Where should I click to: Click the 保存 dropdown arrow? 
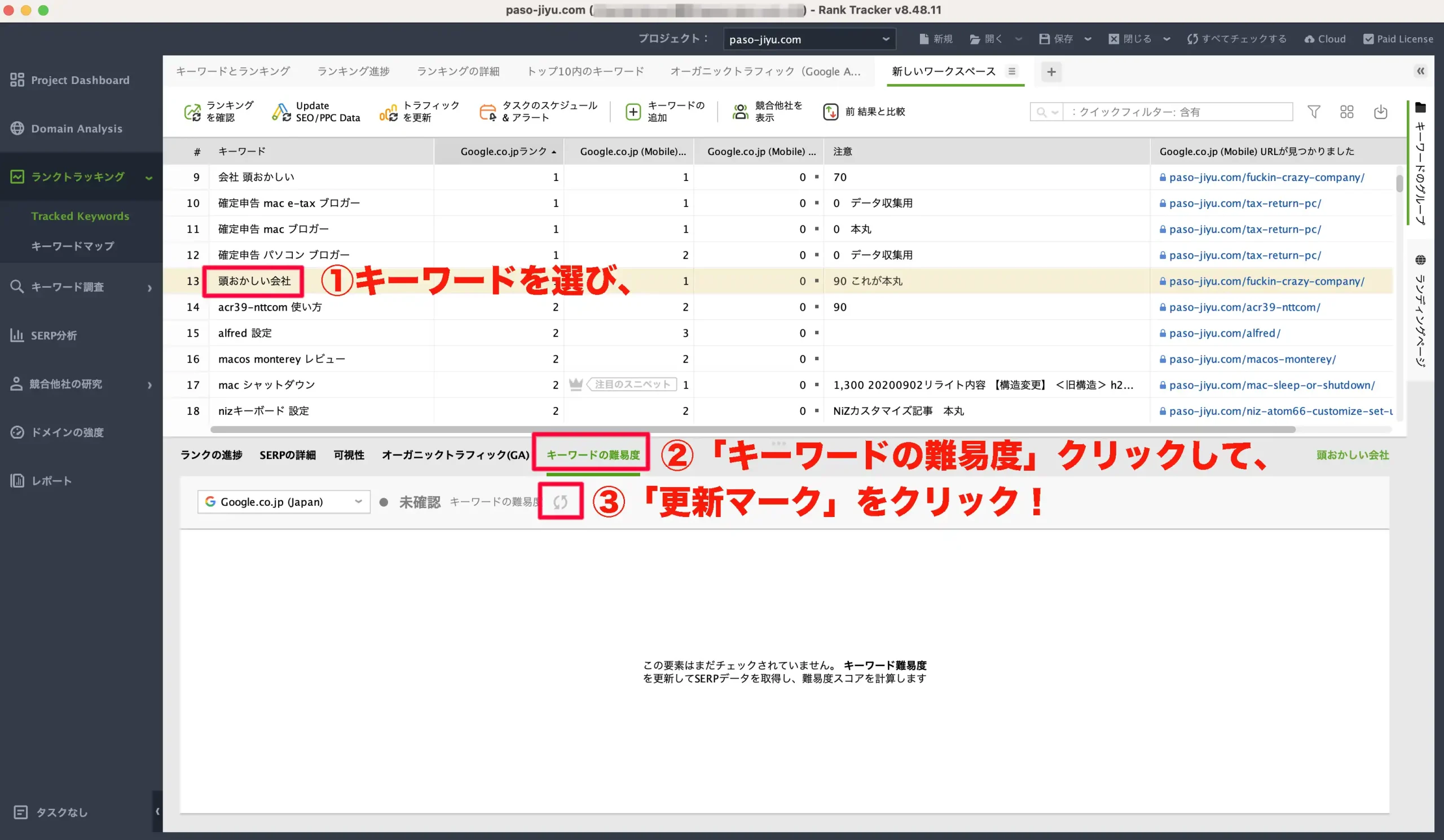pyautogui.click(x=1089, y=39)
